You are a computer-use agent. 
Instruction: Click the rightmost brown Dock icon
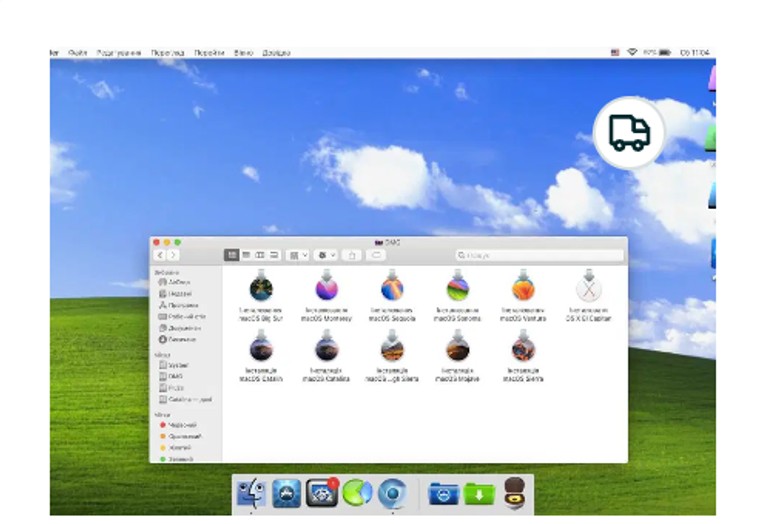tap(515, 493)
